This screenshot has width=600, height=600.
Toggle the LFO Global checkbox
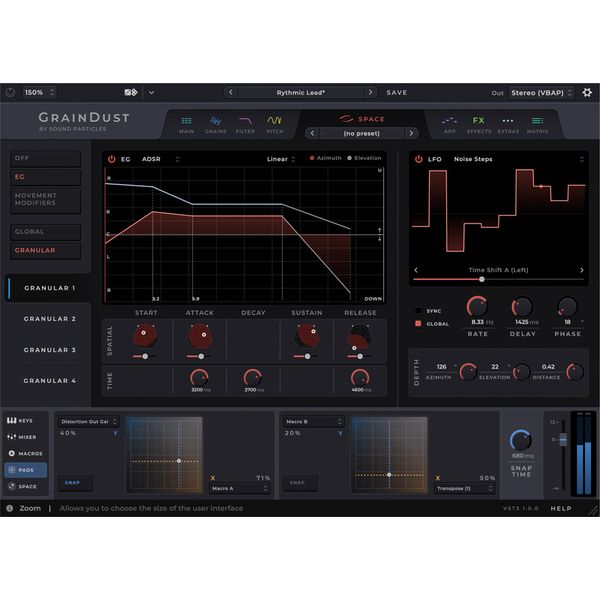tap(418, 323)
